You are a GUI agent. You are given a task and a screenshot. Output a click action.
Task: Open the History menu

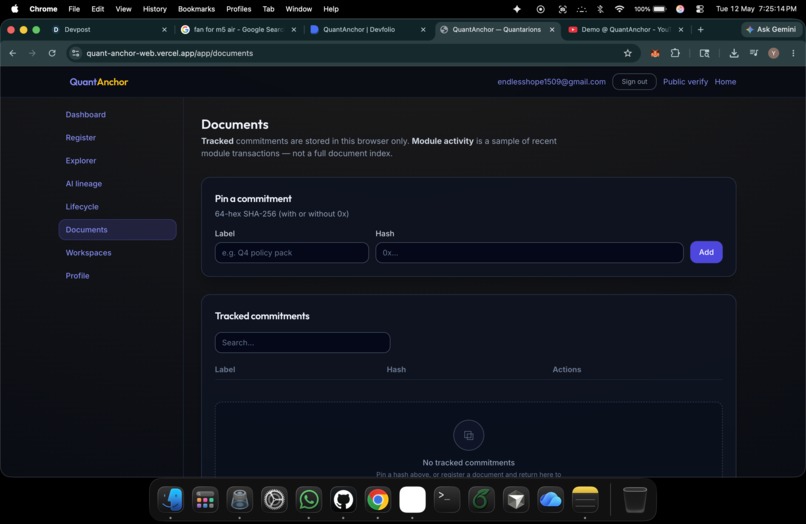click(155, 9)
